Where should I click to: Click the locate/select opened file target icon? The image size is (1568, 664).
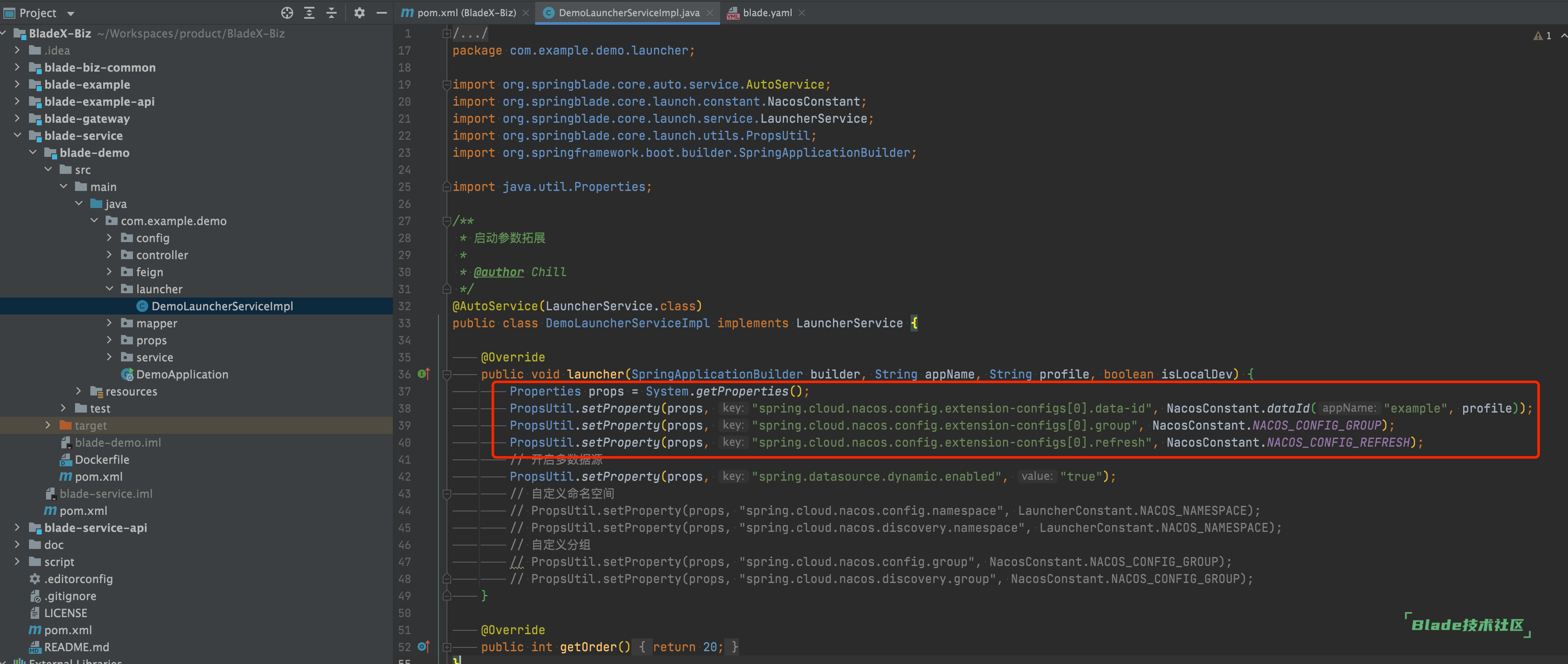(287, 12)
